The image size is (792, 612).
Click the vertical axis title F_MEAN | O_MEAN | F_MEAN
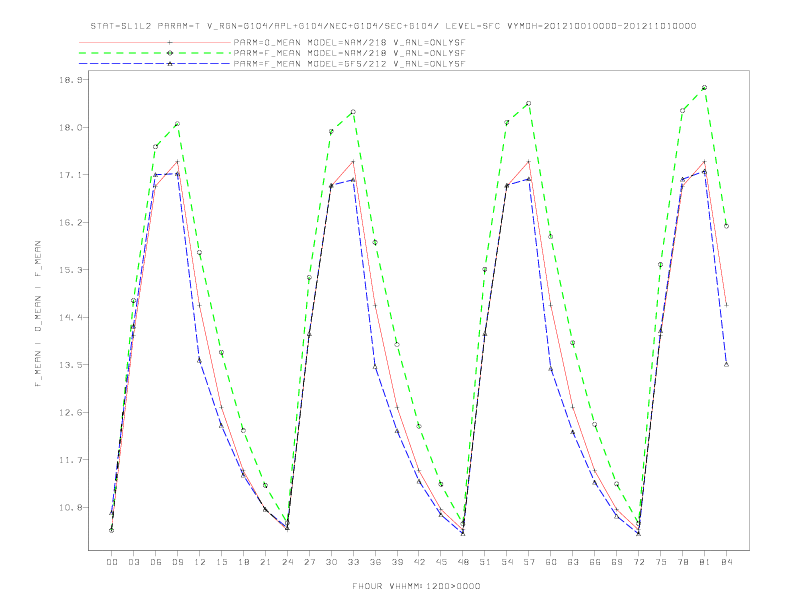pyautogui.click(x=38, y=314)
